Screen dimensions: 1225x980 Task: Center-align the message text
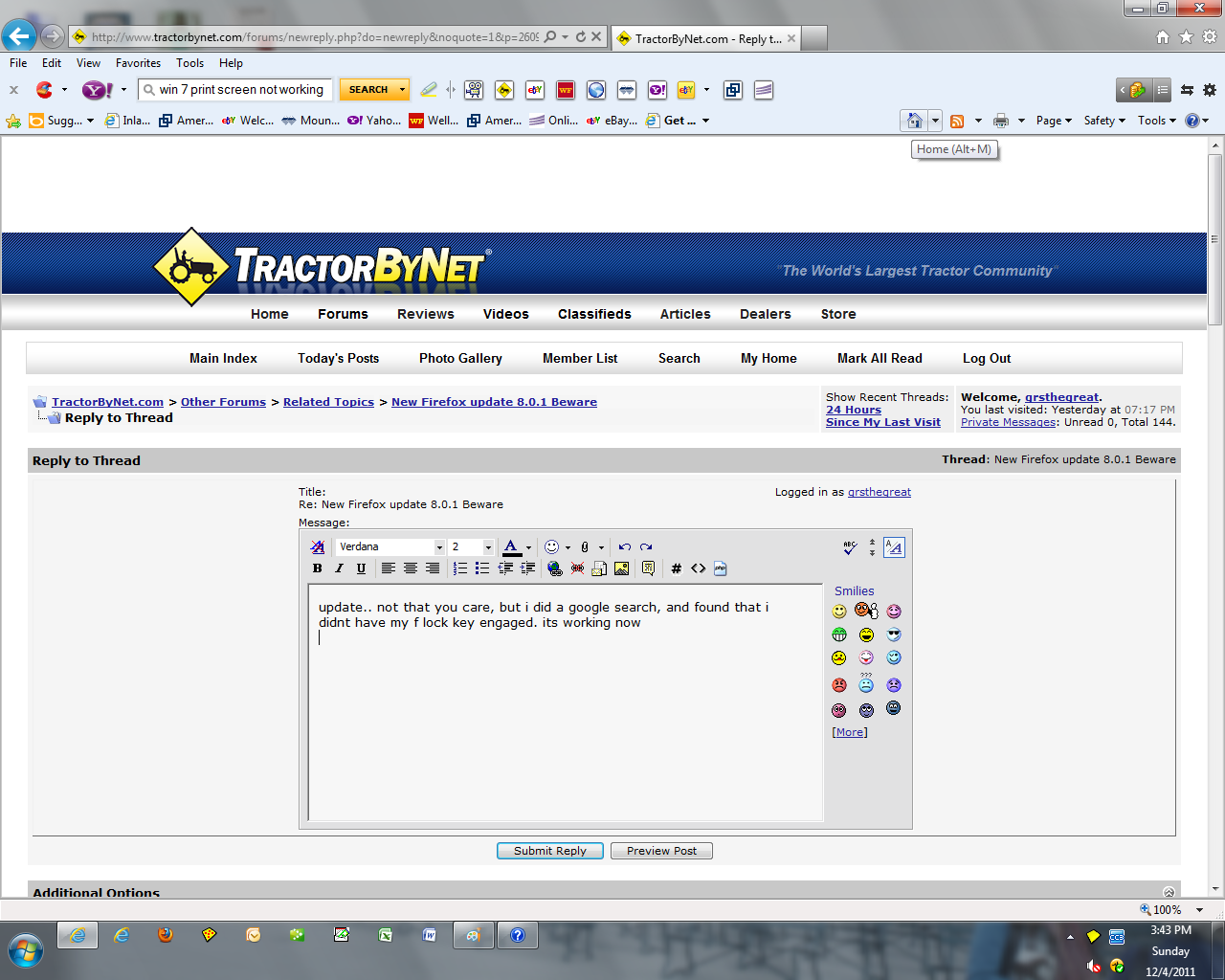[x=411, y=568]
